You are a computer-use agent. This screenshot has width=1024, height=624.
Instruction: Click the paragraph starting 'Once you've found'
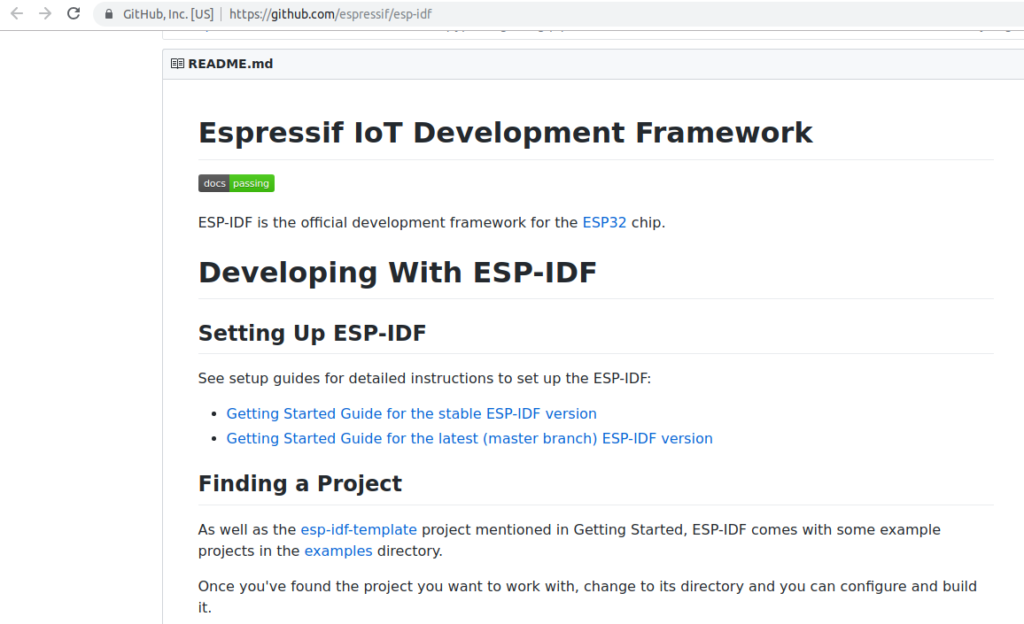click(588, 597)
